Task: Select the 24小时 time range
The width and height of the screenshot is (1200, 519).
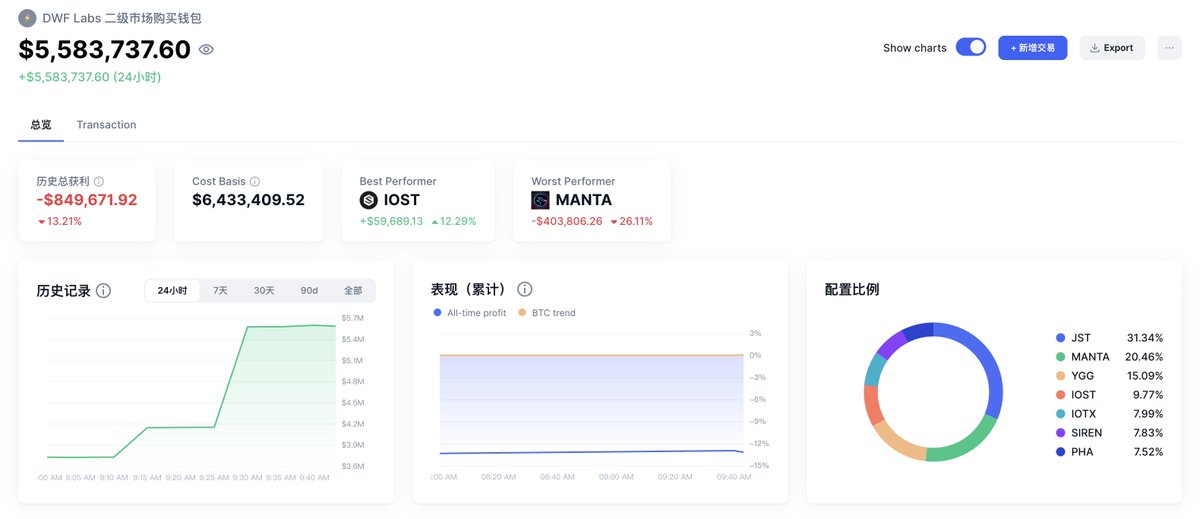Action: click(172, 291)
